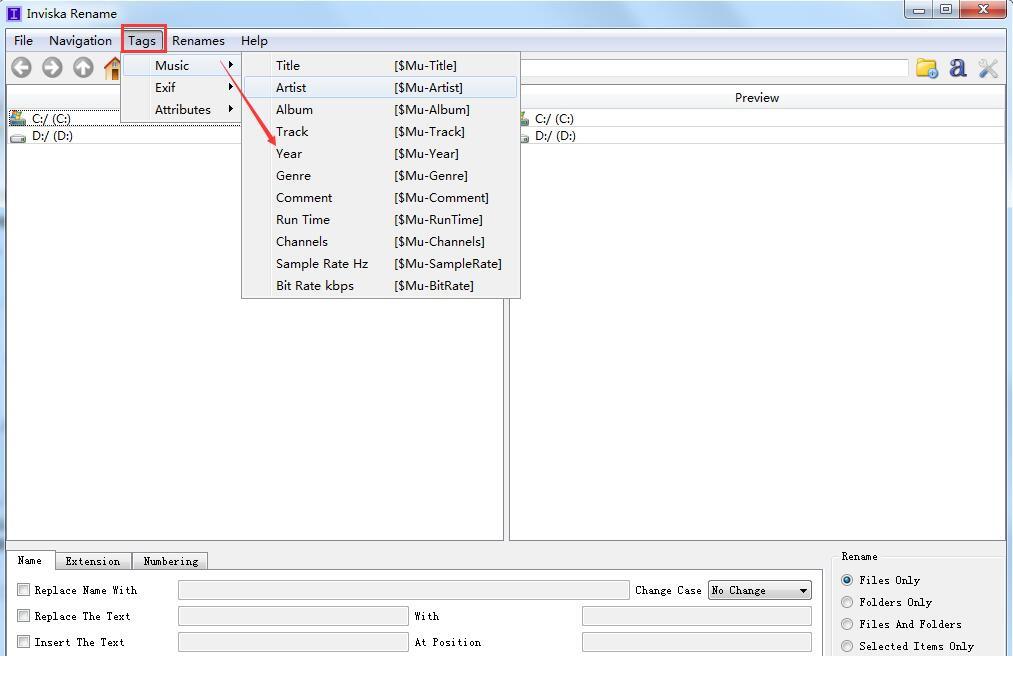Select the C: drive in left pane
Screen dimensions: 1013x682
point(50,118)
